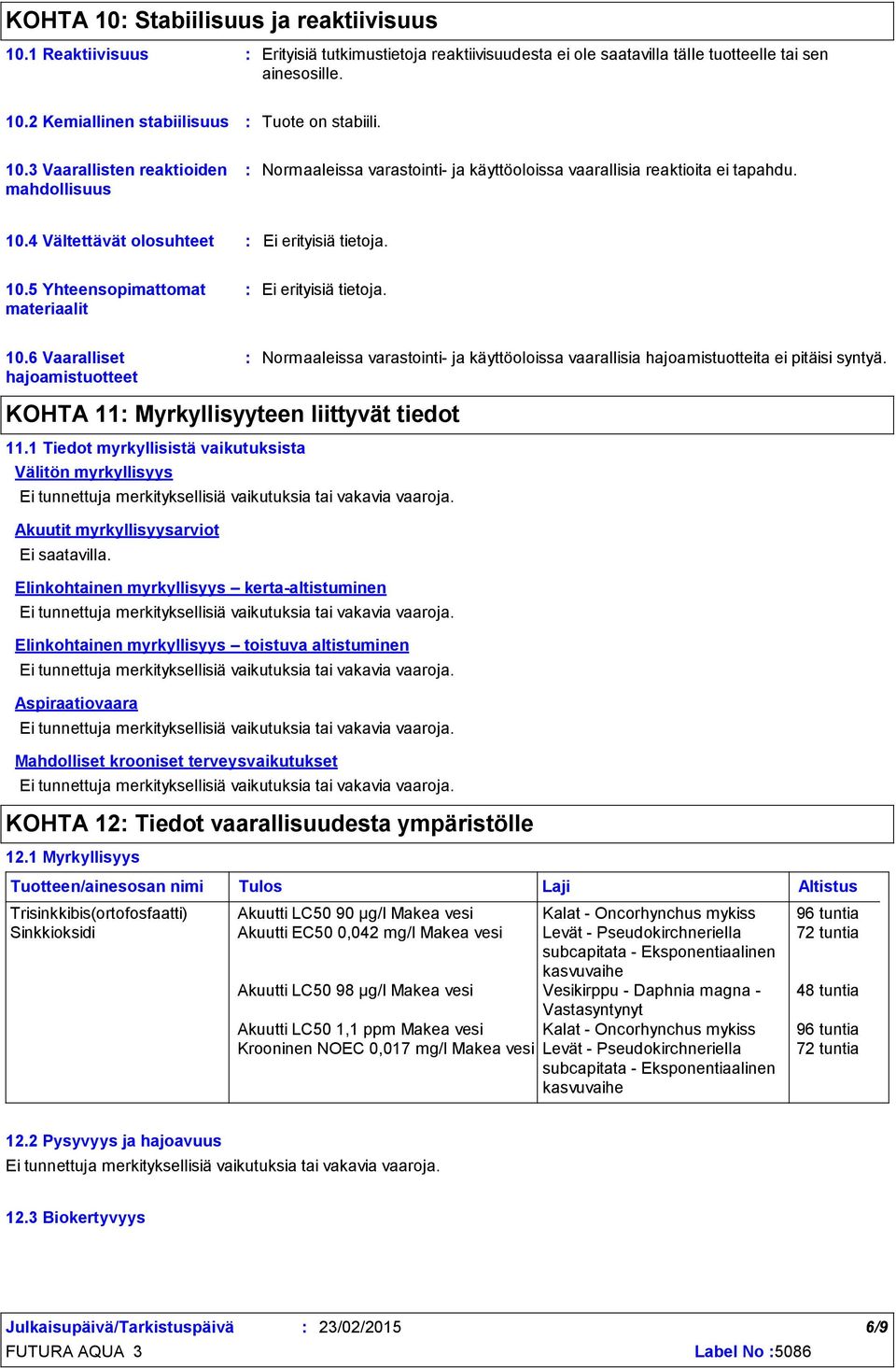Click 'Akuutti LC50 1,1 ppm Makea vesi' result
Viewport: 896px width, 1368px height.
point(360,1029)
